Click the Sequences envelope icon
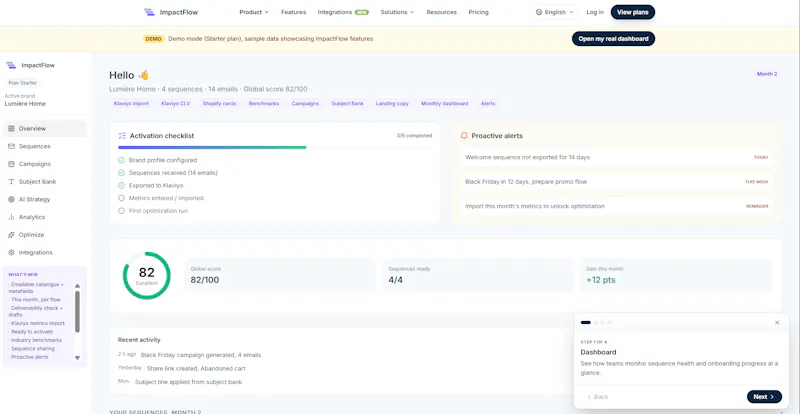Screen dimensions: 800x414 (x=11, y=147)
